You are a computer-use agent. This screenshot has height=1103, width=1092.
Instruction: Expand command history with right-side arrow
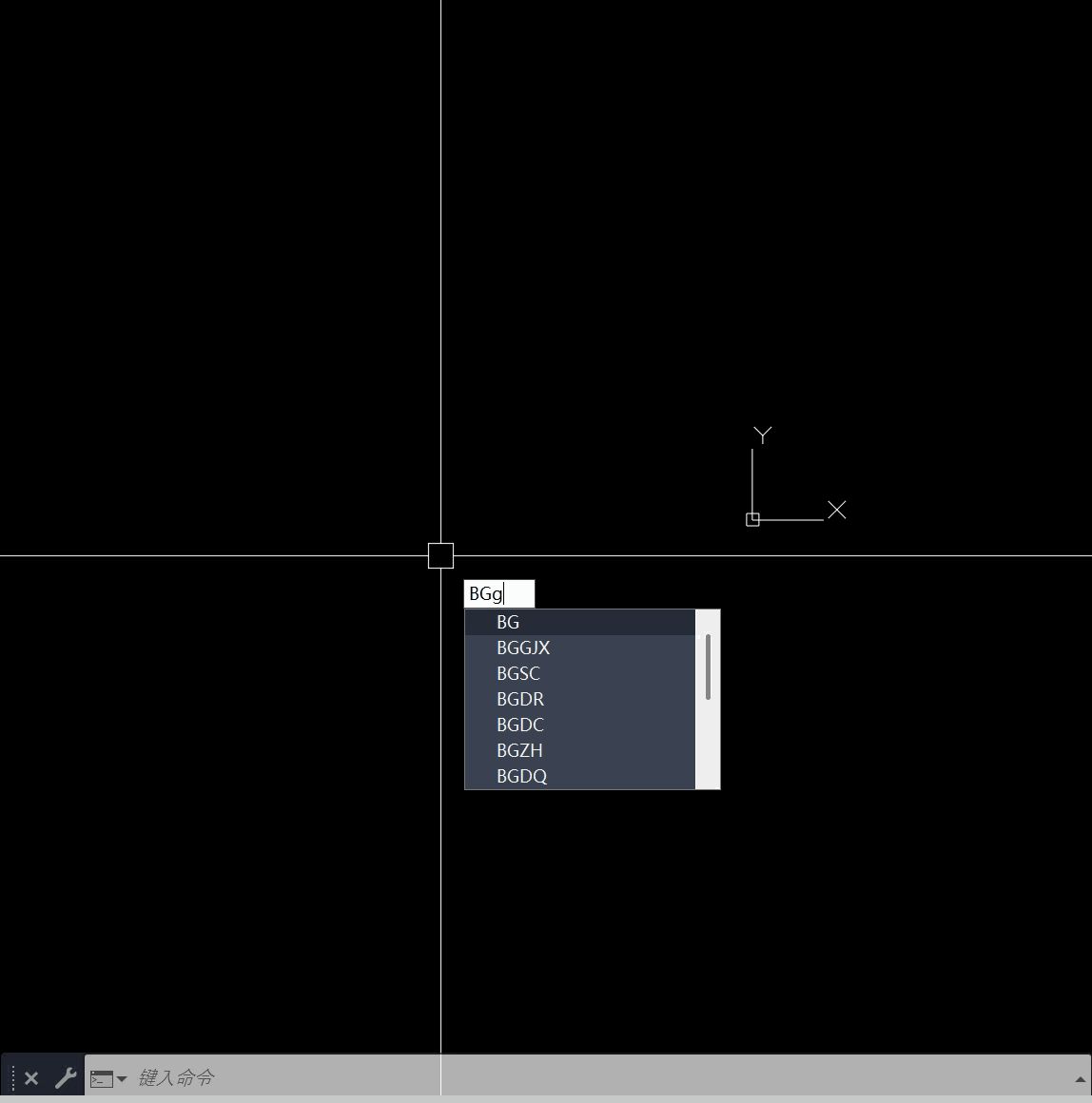point(1080,1079)
